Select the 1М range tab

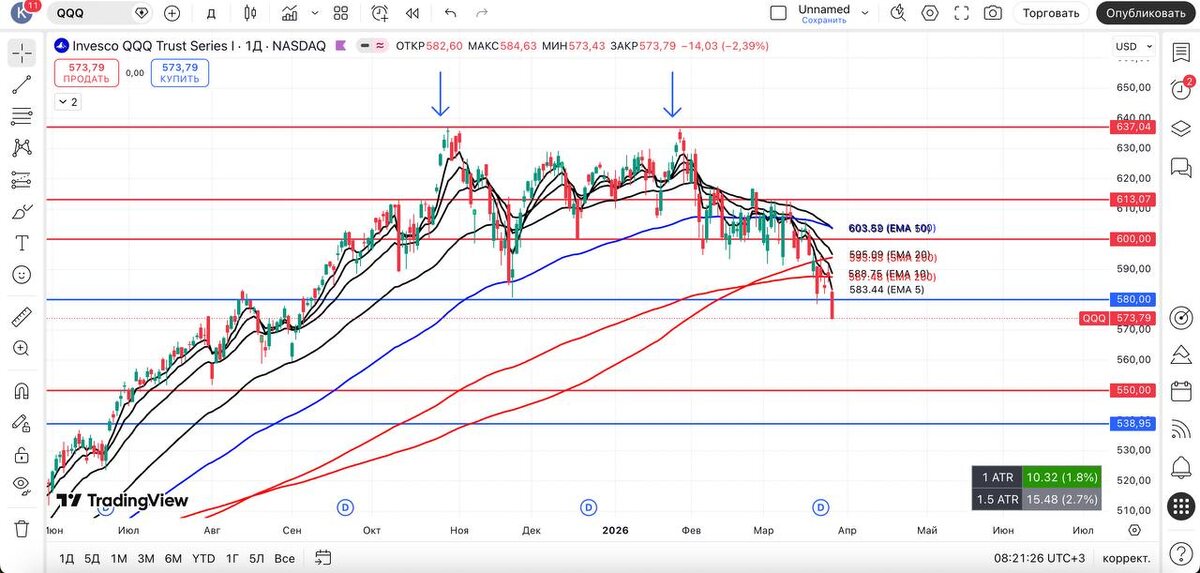[119, 557]
